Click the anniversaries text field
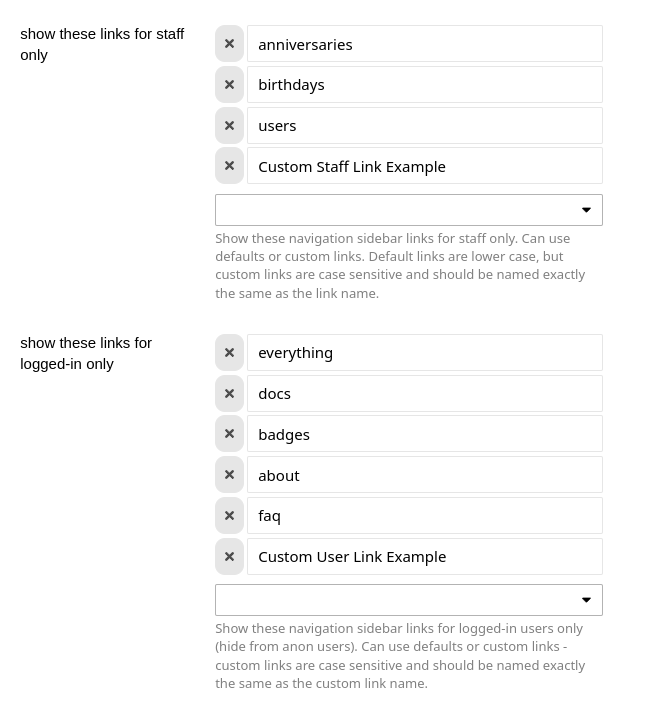 (425, 44)
